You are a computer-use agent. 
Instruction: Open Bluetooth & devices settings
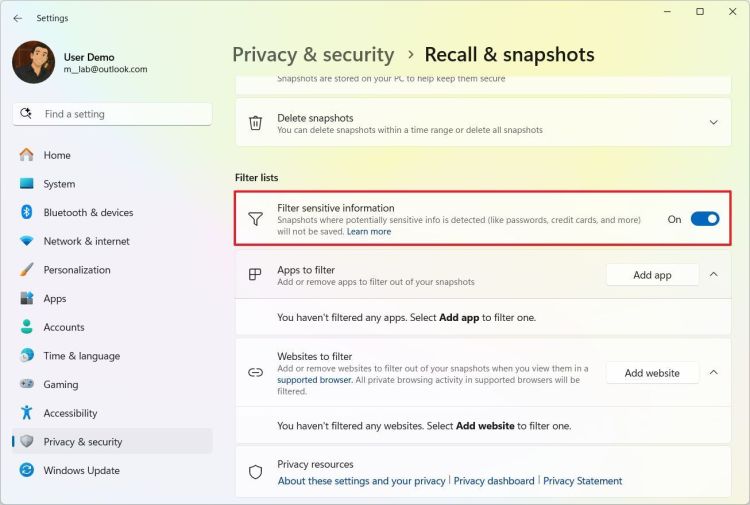[88, 212]
